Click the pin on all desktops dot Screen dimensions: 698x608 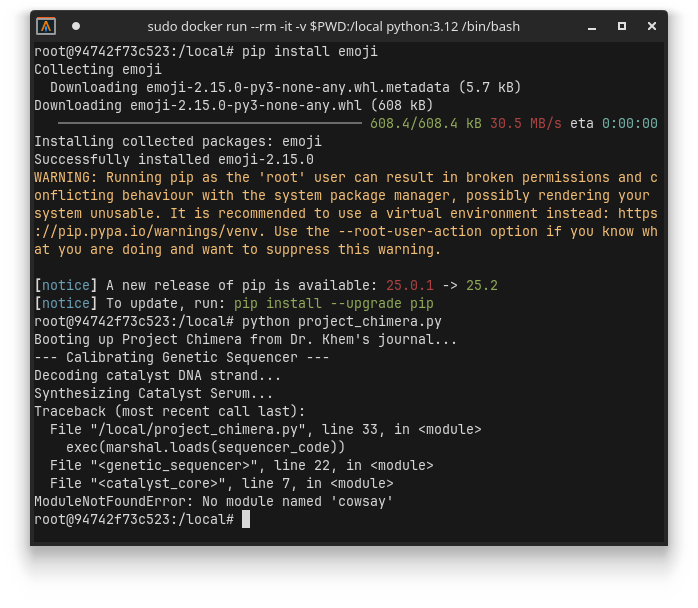pyautogui.click(x=76, y=26)
